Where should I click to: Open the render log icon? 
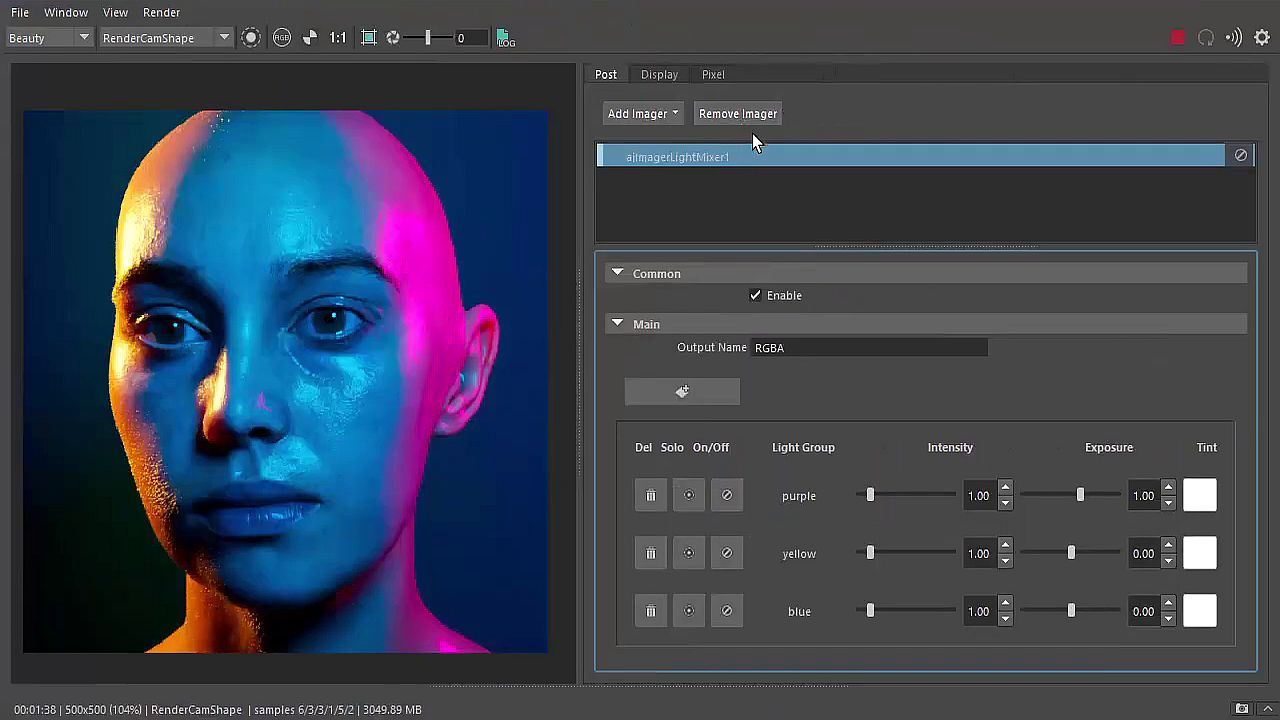point(506,38)
